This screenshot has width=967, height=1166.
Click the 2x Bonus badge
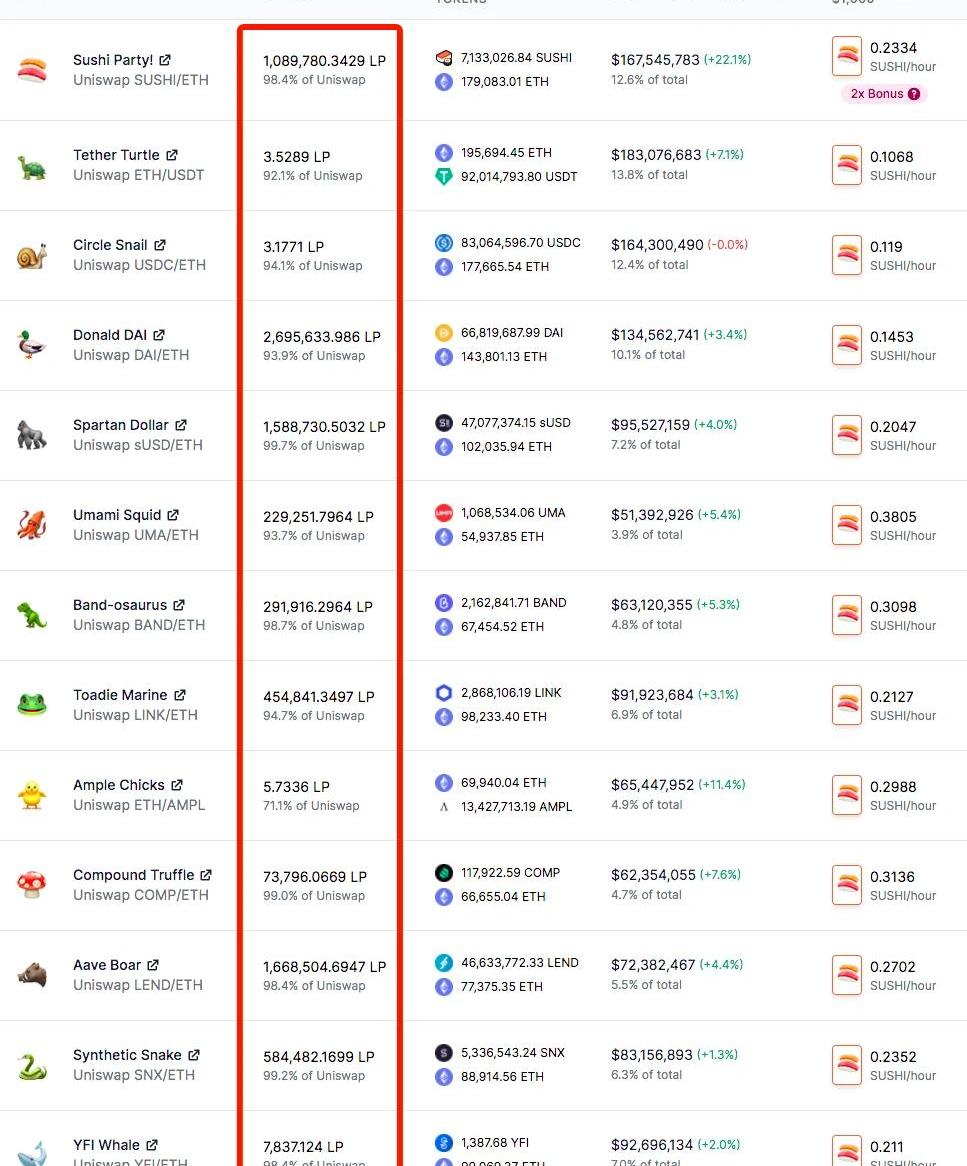point(884,94)
